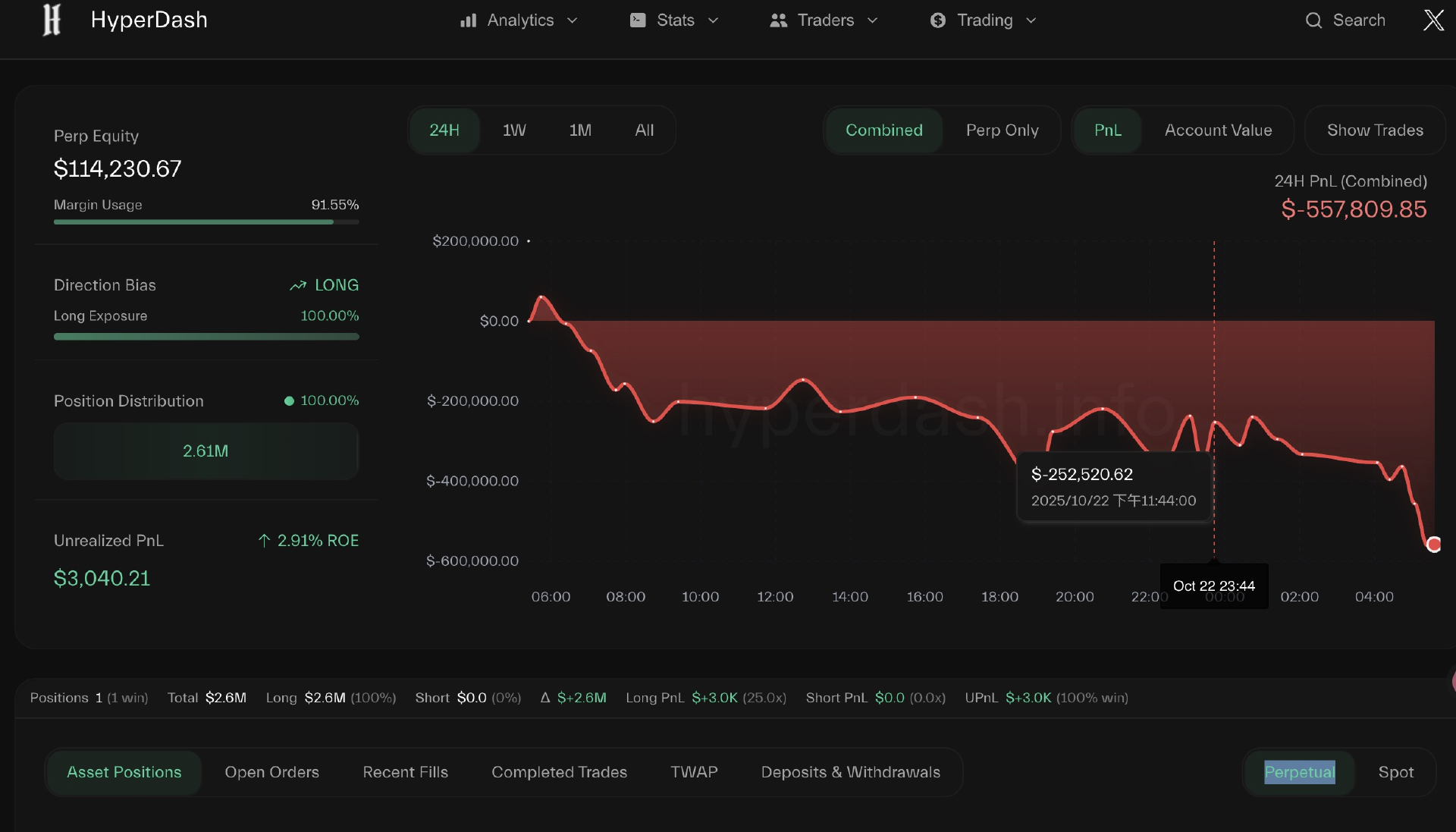Image resolution: width=1456 pixels, height=832 pixels.
Task: Select the Spot market button
Action: (1395, 772)
